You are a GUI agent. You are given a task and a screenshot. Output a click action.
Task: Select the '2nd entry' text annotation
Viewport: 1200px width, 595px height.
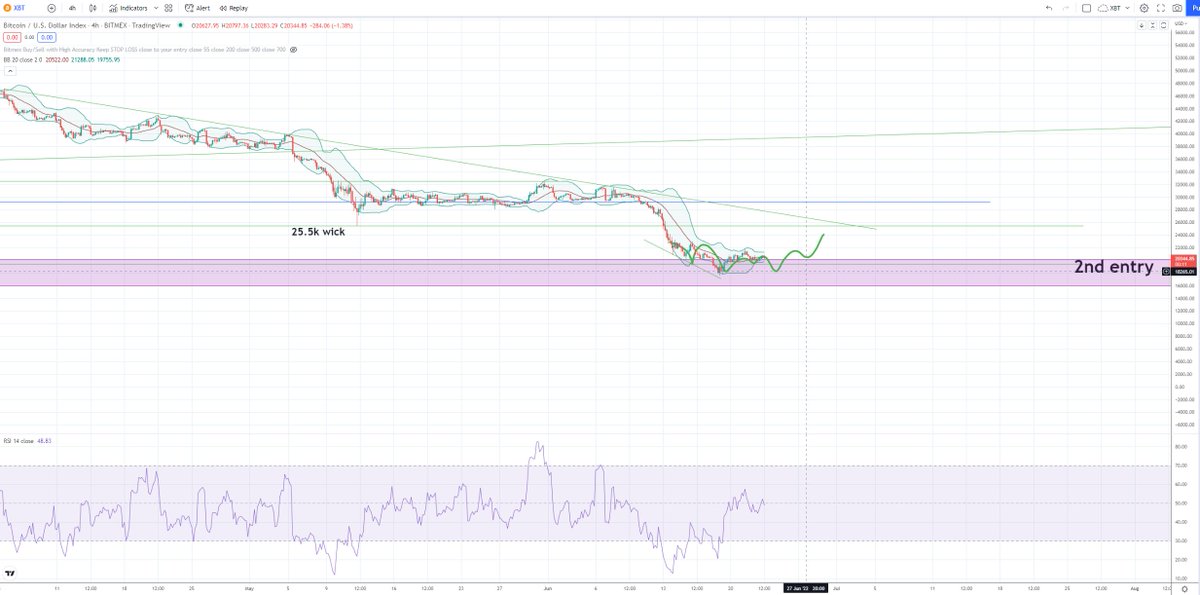coord(1113,267)
